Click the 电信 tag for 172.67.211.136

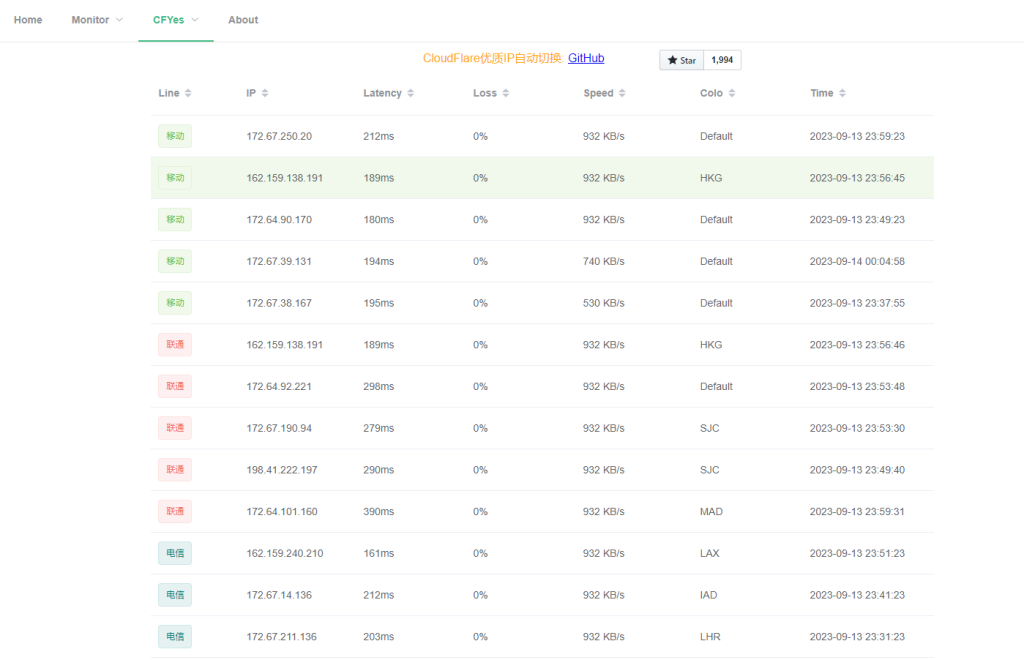(175, 637)
